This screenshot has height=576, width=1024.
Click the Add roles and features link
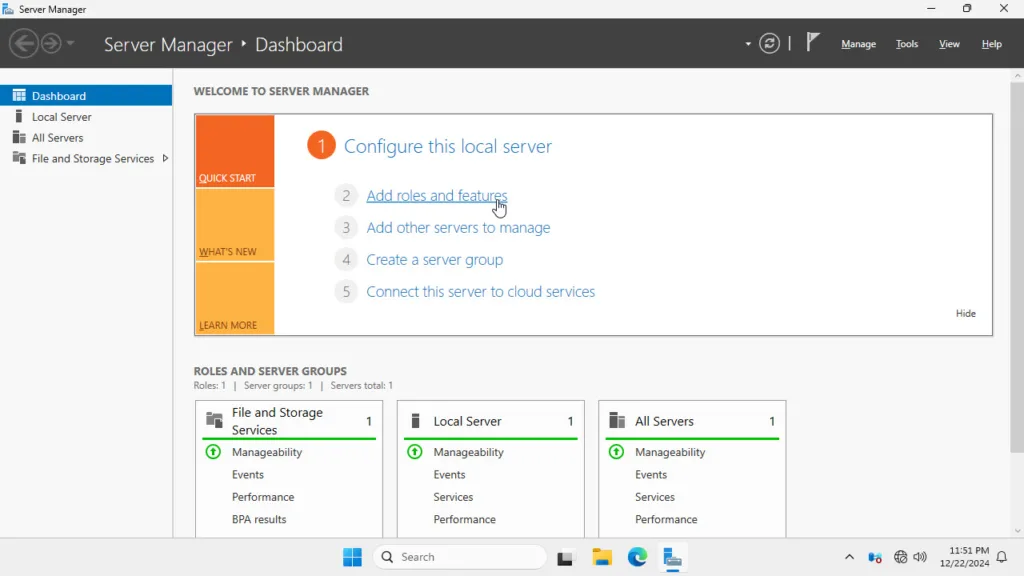(x=437, y=195)
